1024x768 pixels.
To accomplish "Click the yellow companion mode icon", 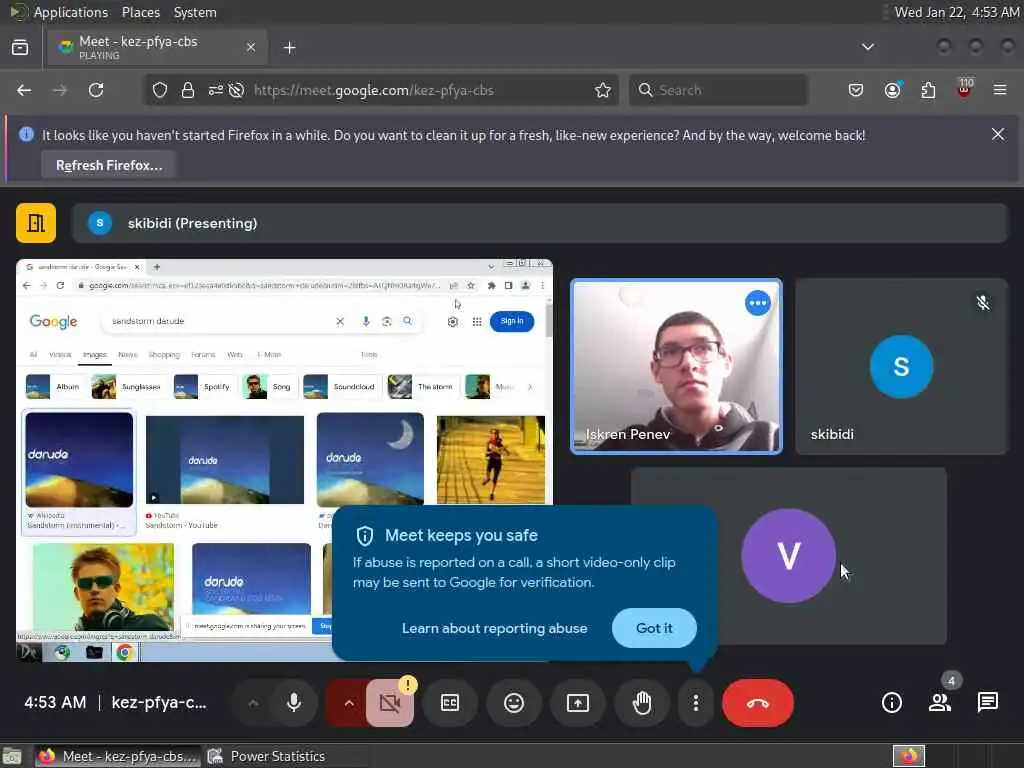I will 36,223.
